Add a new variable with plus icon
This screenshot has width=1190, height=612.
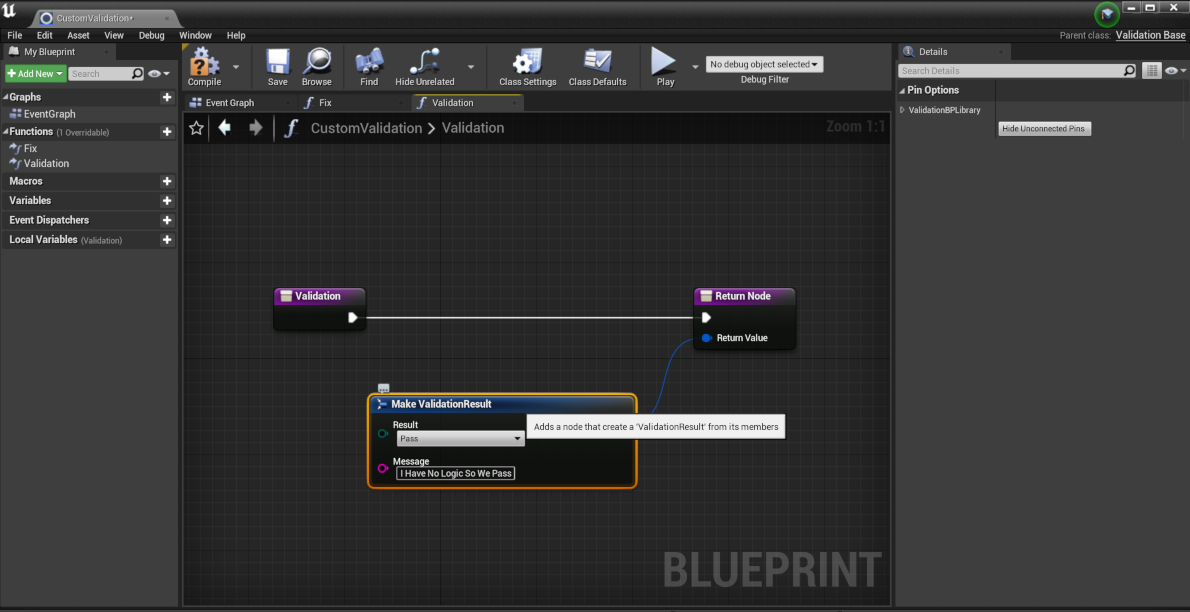point(167,201)
